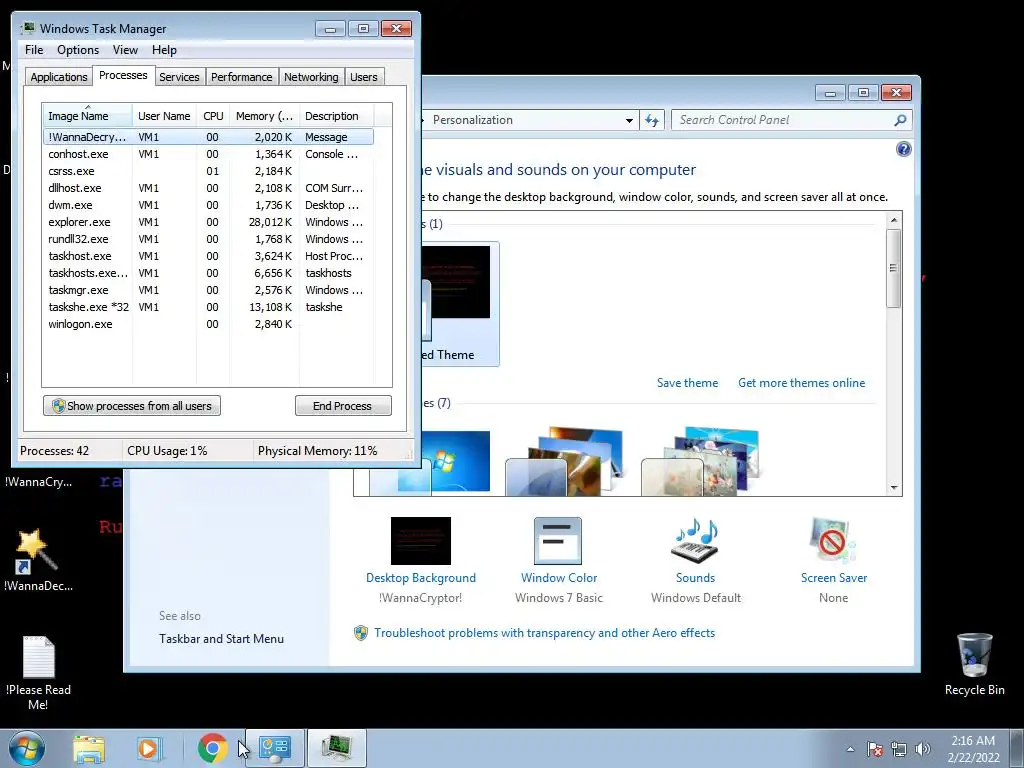Click the shield icon beside Troubleshoot link
This screenshot has width=1024, height=768.
pos(360,633)
